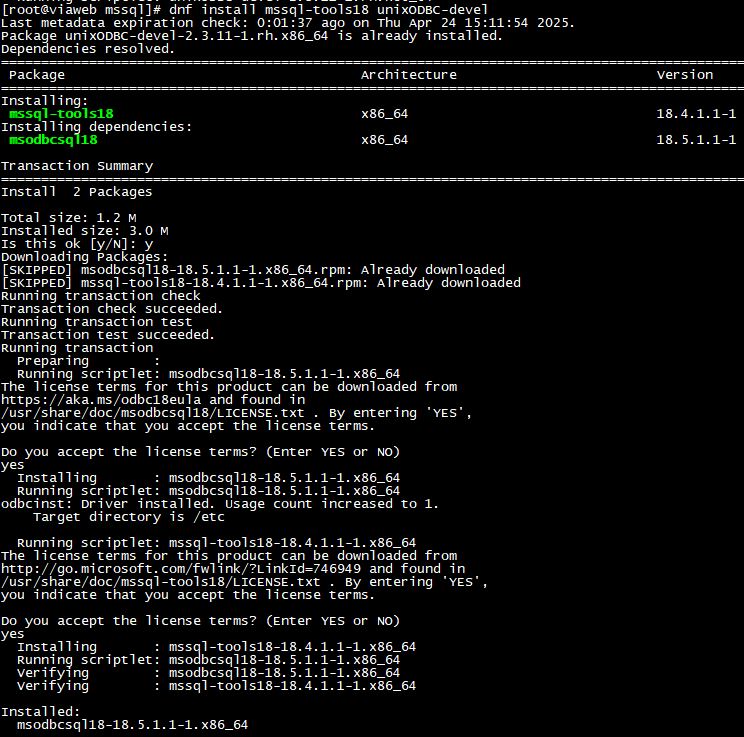Screen dimensions: 744x737
Task: Click the green msodbcsql18 dependency name
Action: coord(53,140)
